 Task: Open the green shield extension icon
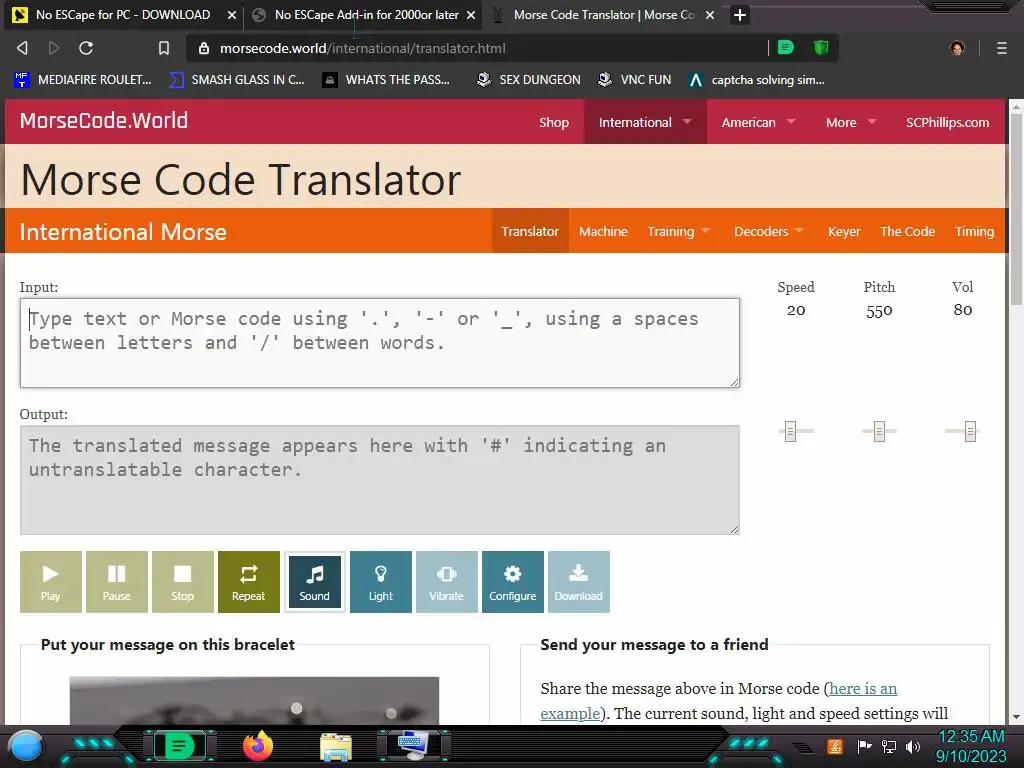(x=821, y=47)
